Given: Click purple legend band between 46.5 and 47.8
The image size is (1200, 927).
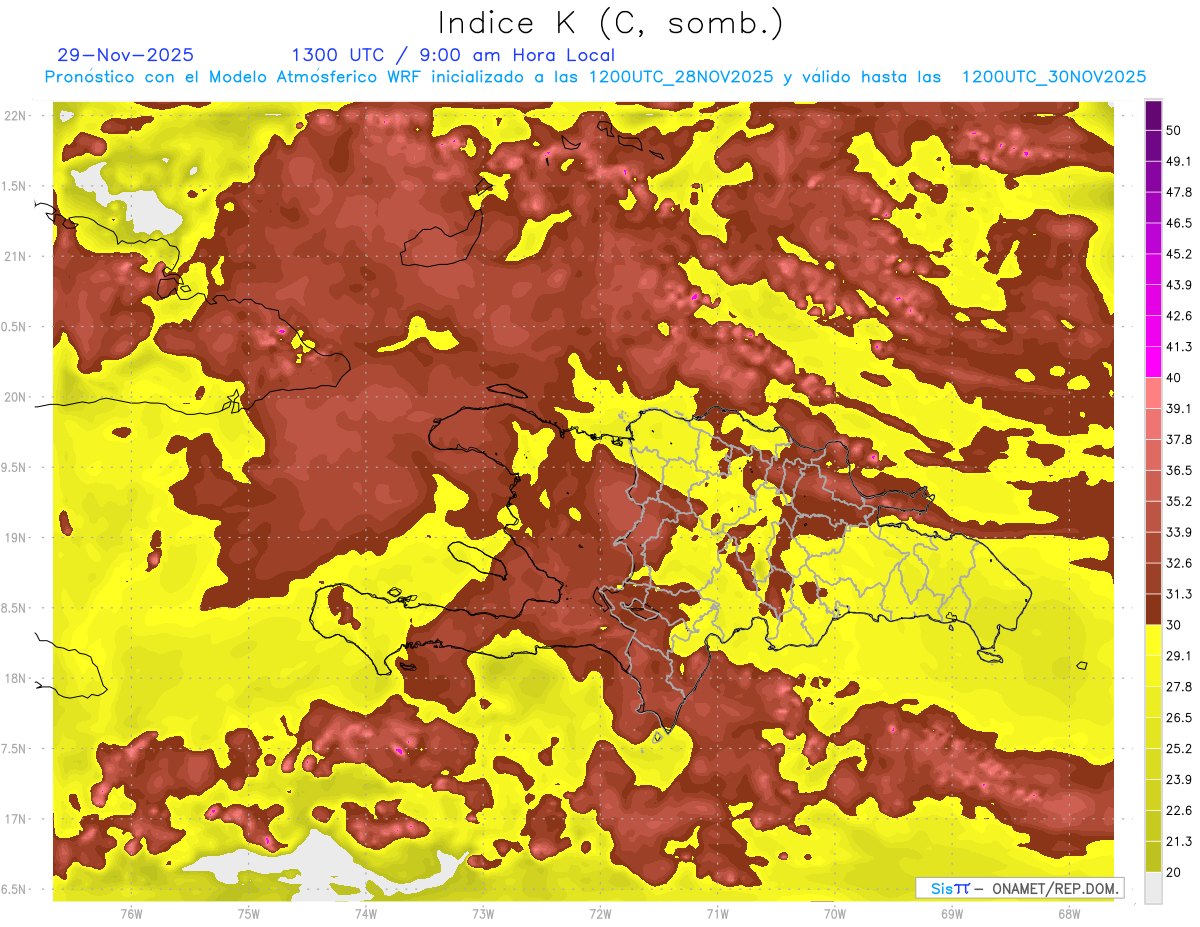Looking at the screenshot, I should 1153,207.
